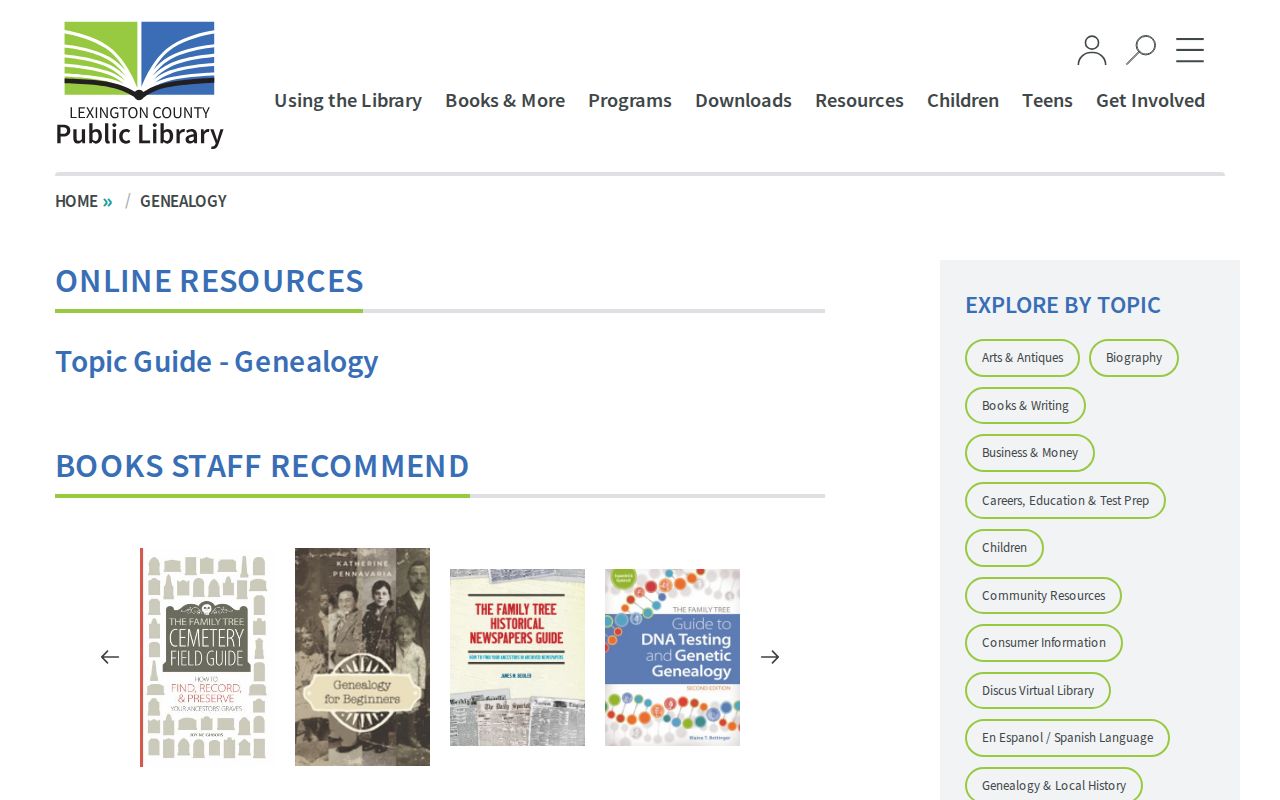The height and width of the screenshot is (800, 1280).
Task: Open Cemetery Field Guide book cover
Action: (x=207, y=657)
